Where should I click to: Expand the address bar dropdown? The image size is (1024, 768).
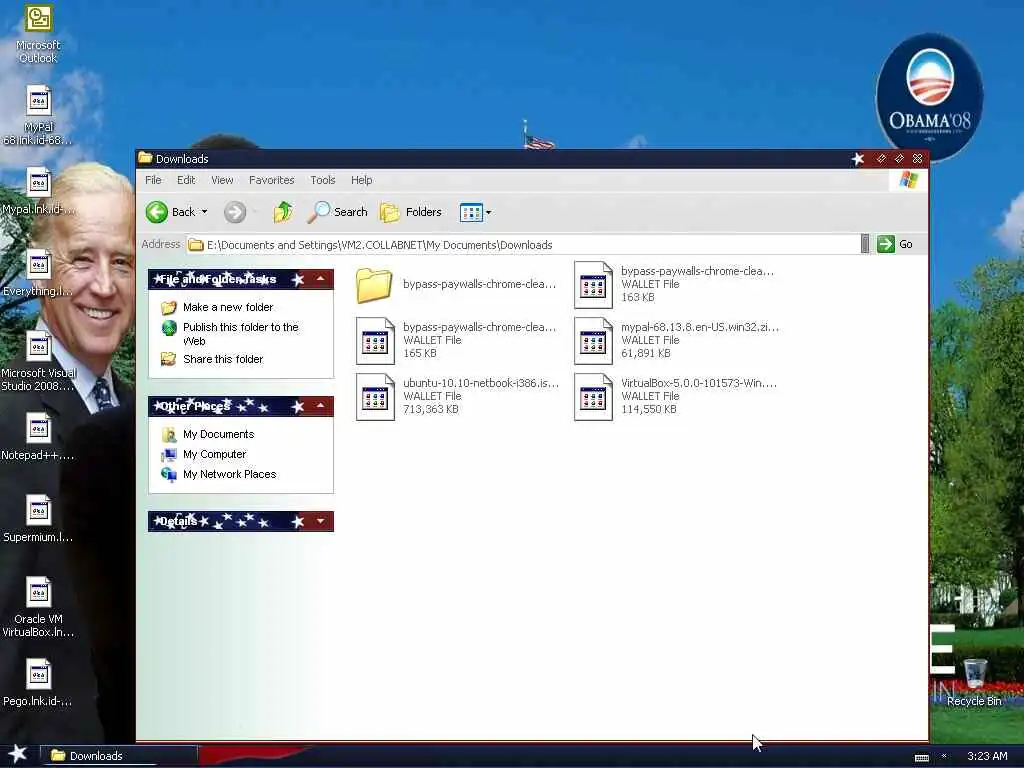[865, 244]
